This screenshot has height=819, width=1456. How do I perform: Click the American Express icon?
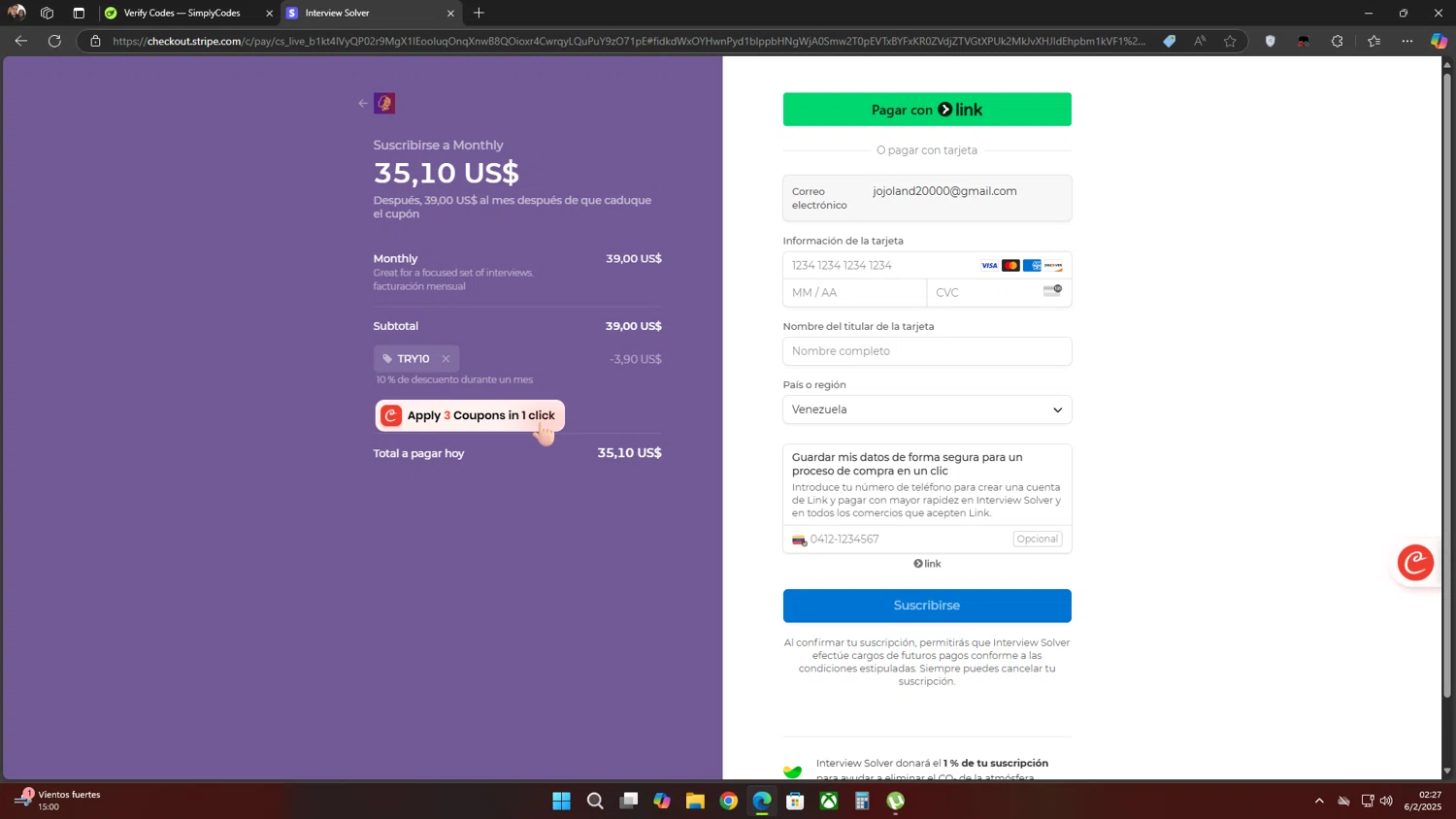tap(1032, 266)
